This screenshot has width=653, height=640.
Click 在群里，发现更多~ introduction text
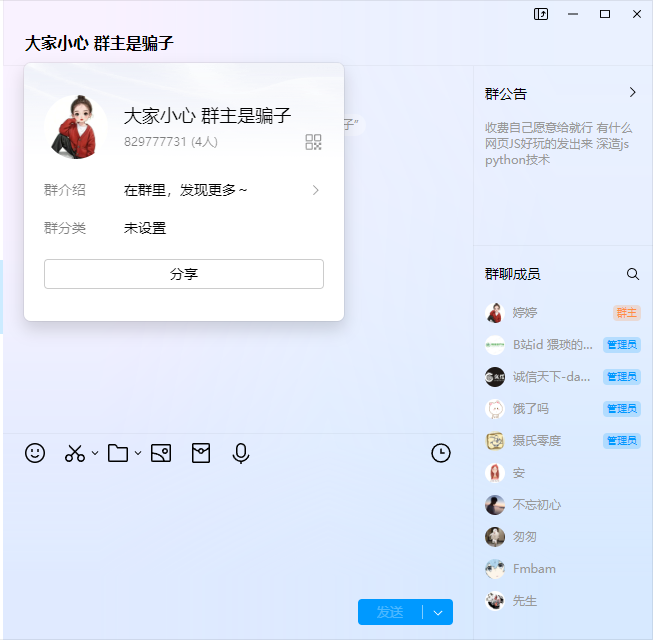[185, 190]
